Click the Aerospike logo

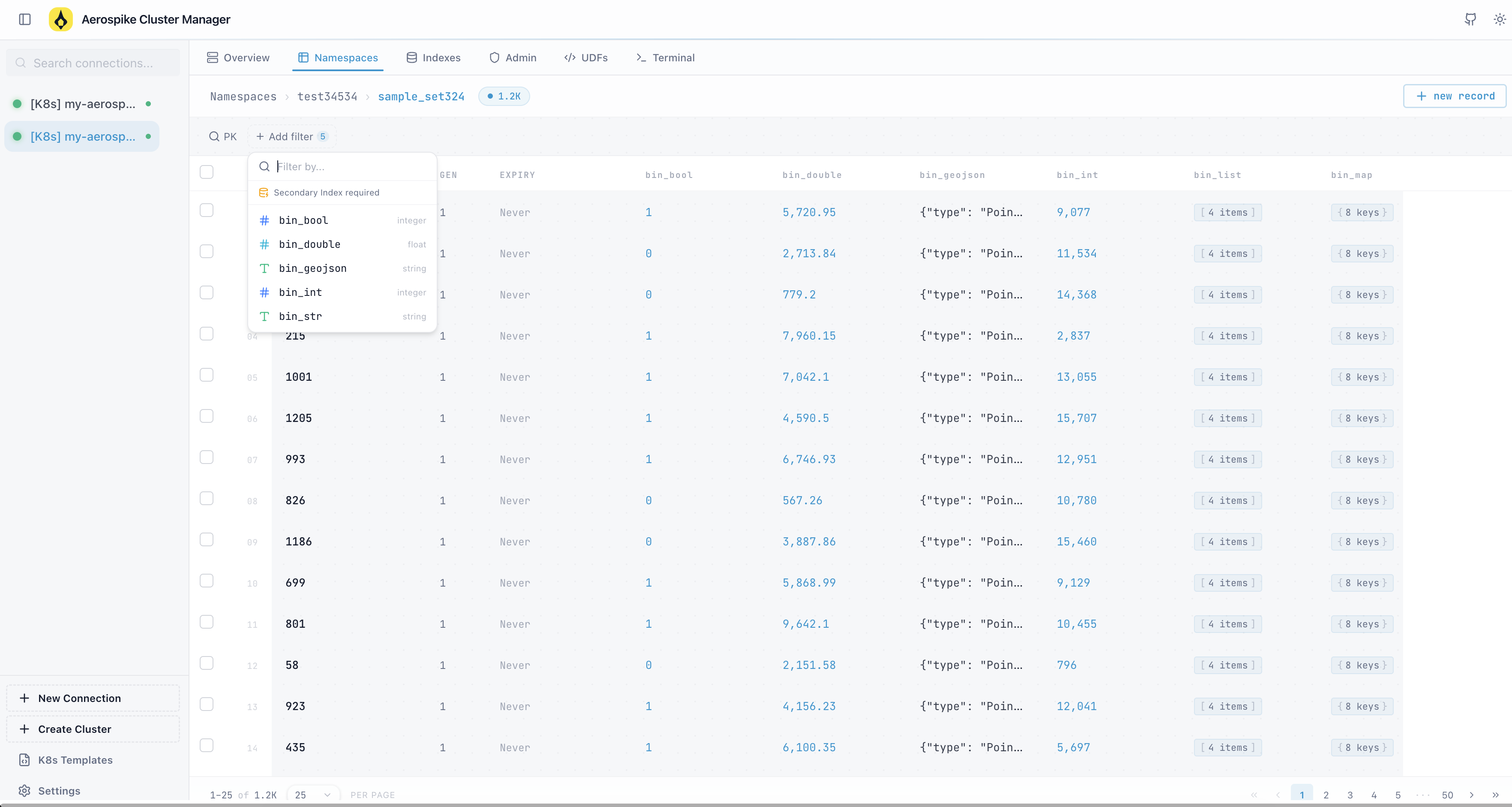tap(60, 19)
